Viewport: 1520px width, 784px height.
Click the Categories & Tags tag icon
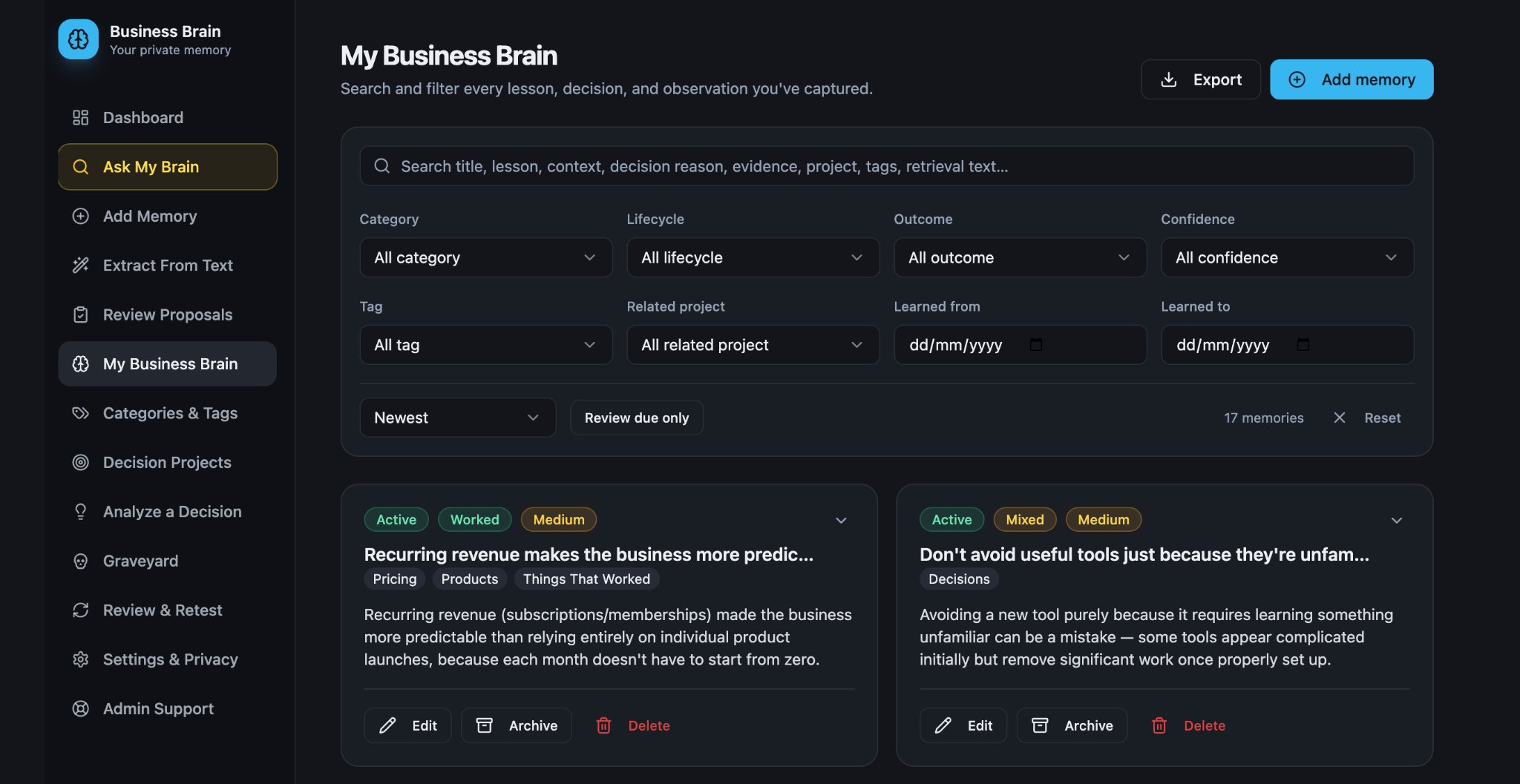[x=80, y=413]
